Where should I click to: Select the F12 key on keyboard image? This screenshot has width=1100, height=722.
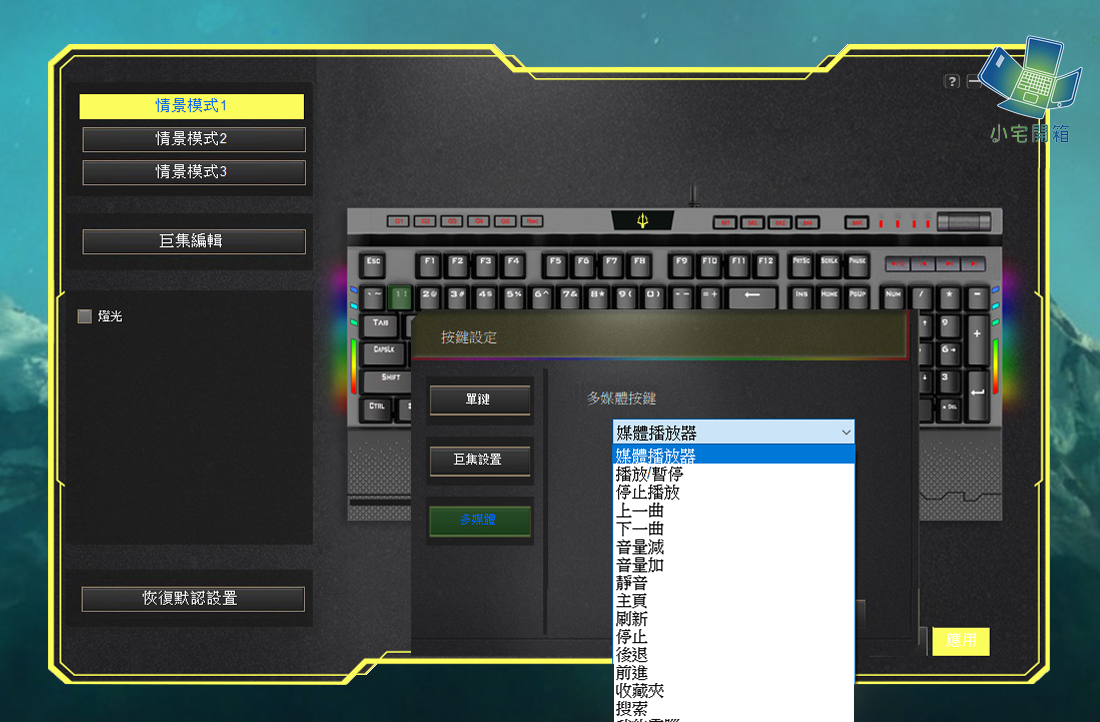pos(765,265)
